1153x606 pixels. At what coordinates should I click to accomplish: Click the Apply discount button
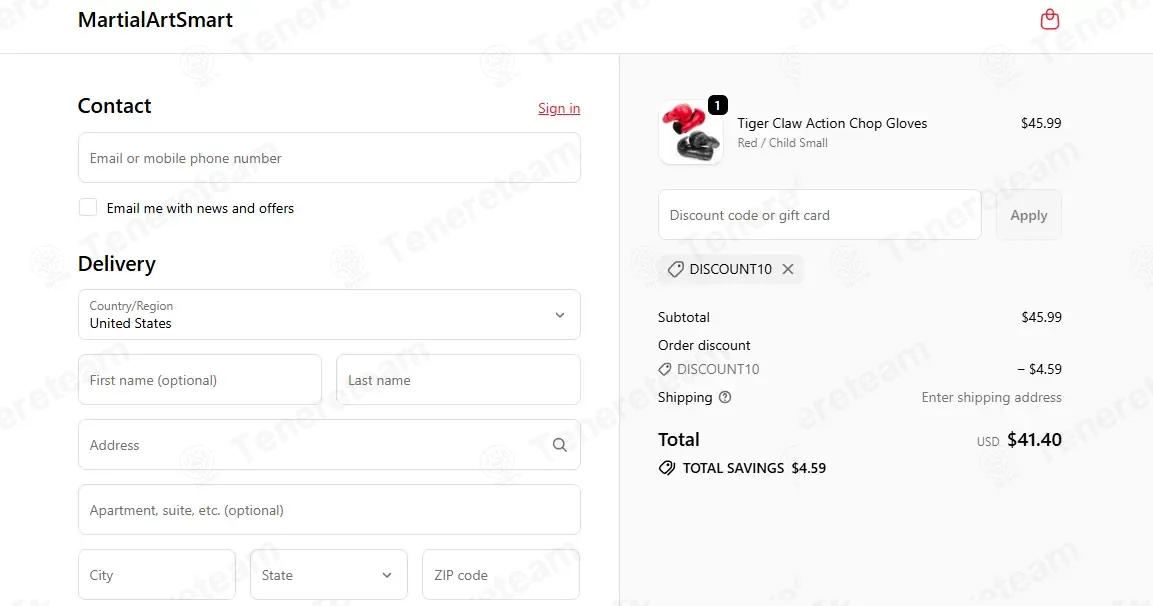click(x=1029, y=215)
